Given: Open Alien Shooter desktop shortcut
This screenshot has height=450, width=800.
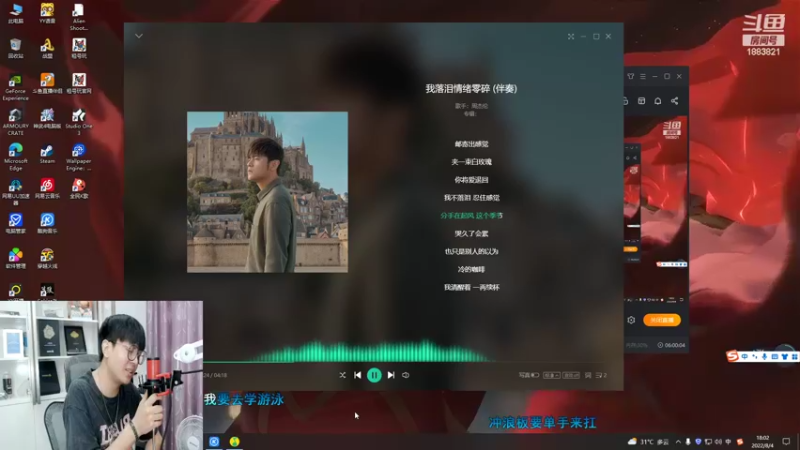Looking at the screenshot, I should 79,17.
